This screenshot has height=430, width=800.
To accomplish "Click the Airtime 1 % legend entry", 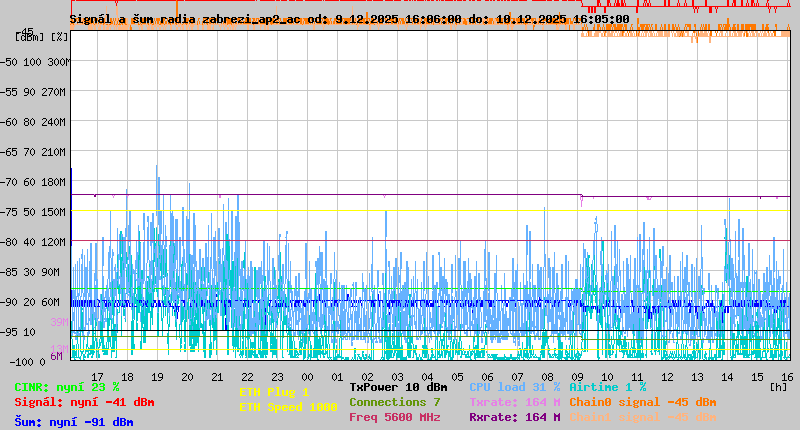I will [607, 387].
